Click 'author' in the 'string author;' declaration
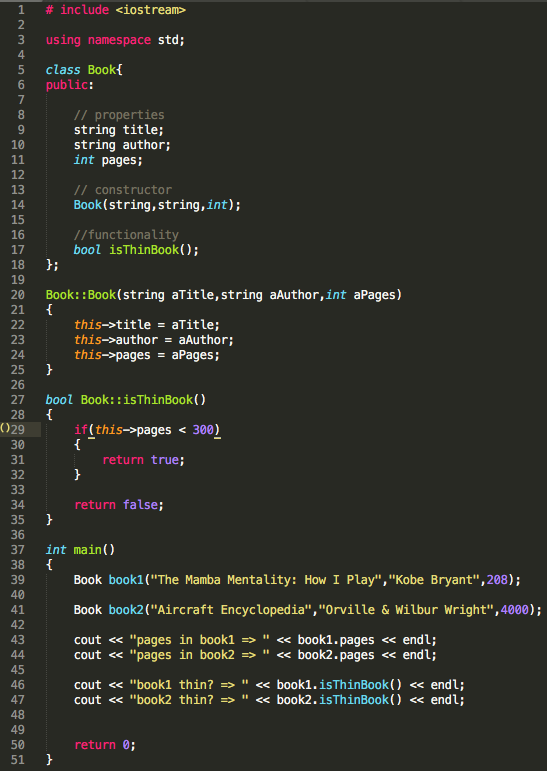This screenshot has height=771, width=547. click(x=143, y=145)
